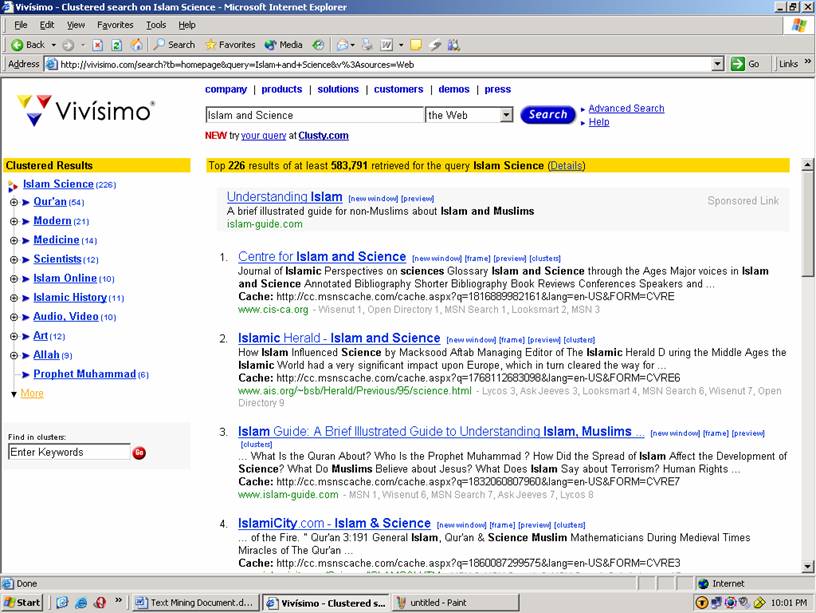The image size is (816, 613).
Task: Expand the Qur'an cluster
Action: (14, 202)
